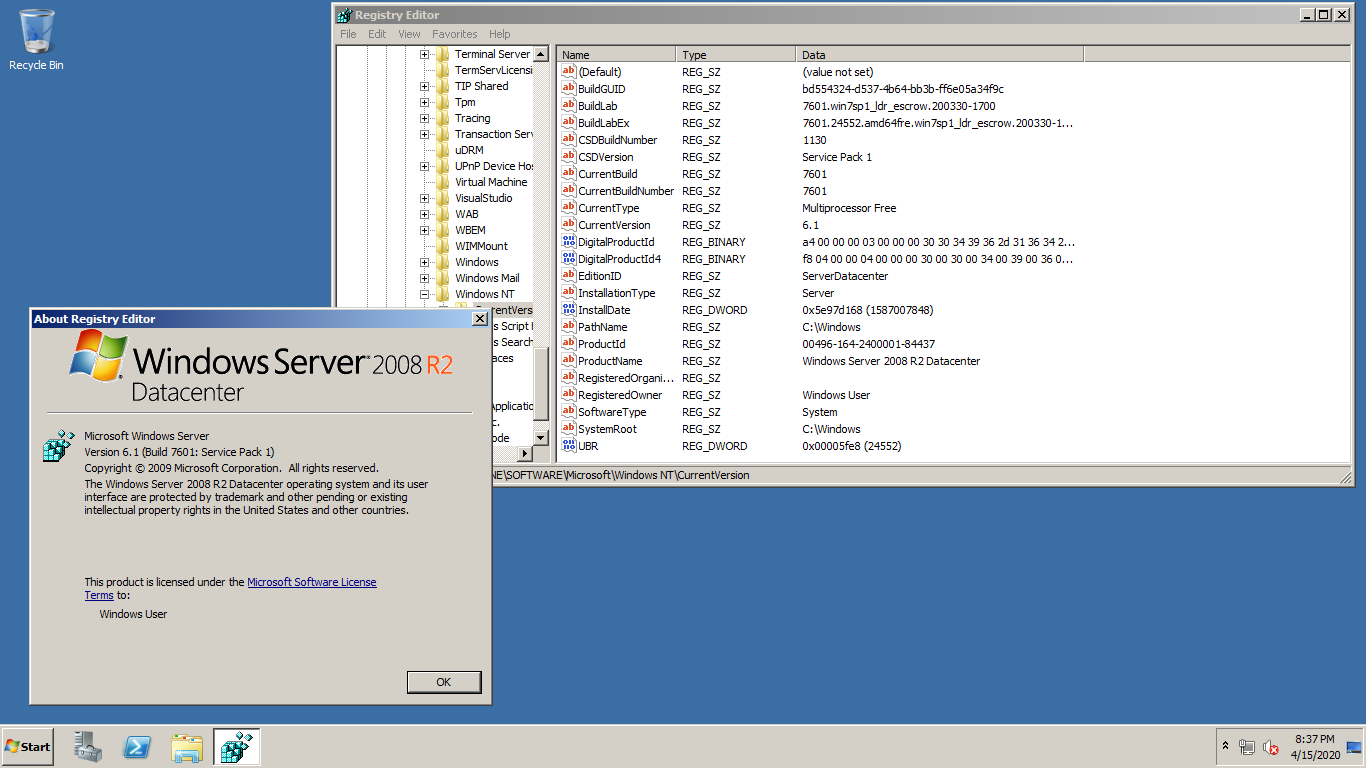The image size is (1366, 768).
Task: Click the (Default) value icon
Action: 569,72
